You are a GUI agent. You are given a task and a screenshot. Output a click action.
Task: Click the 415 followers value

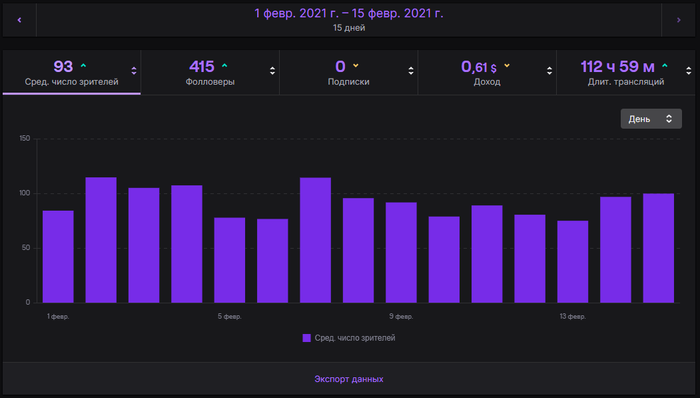coord(202,66)
